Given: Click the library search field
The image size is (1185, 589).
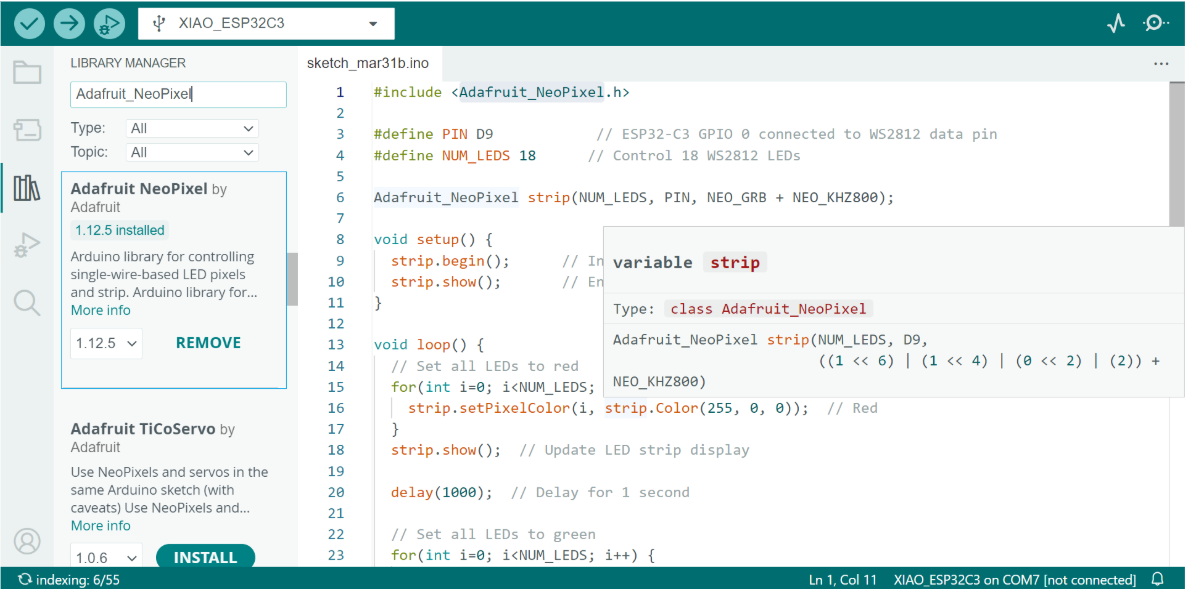Looking at the screenshot, I should 178,95.
